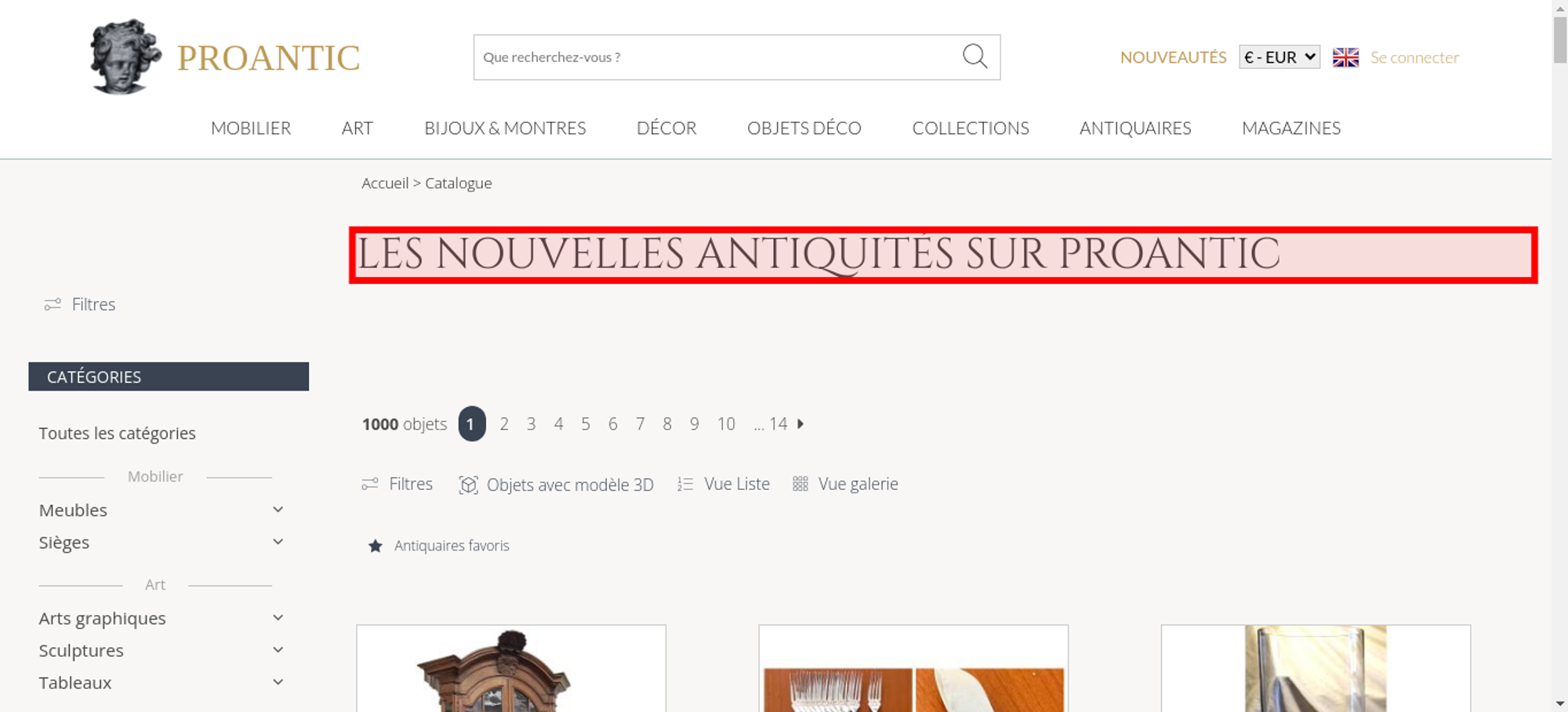Click the 3D model cube icon
The width and height of the screenshot is (1568, 712).
point(468,485)
